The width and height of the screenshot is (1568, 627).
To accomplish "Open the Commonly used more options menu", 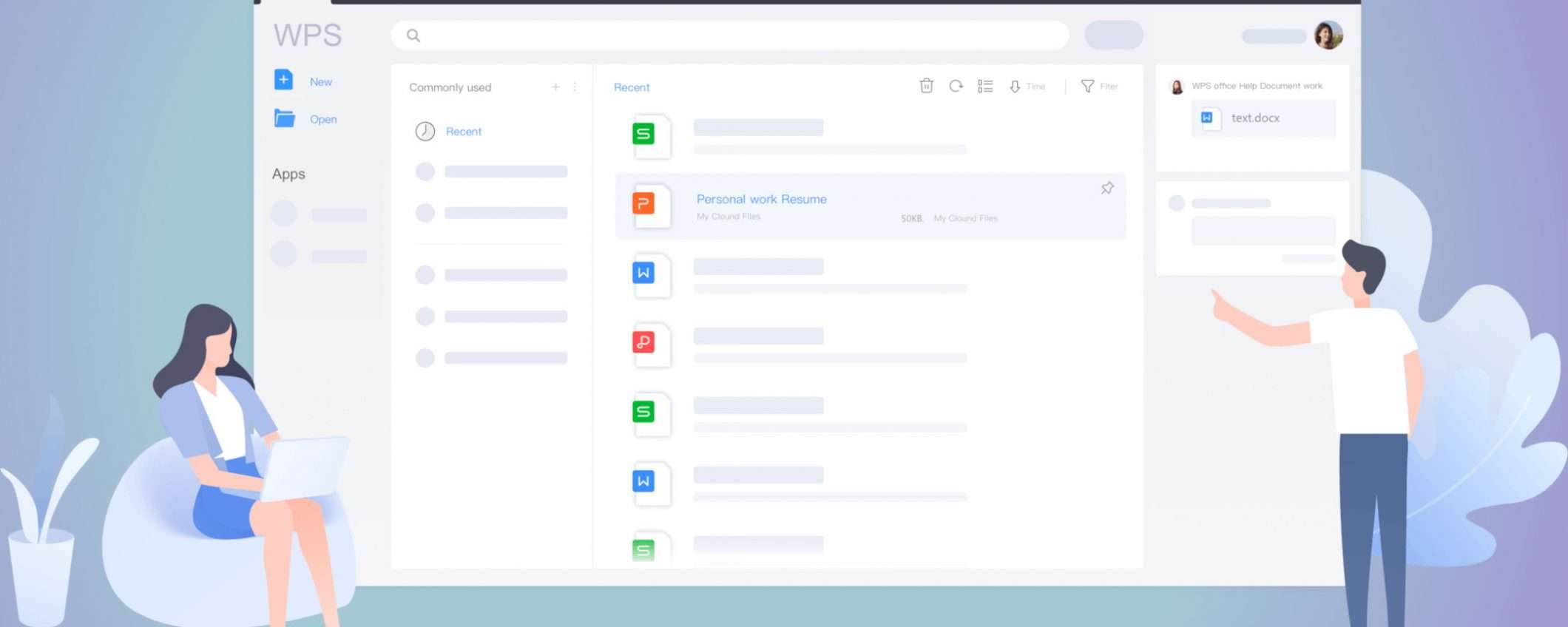I will 575,87.
